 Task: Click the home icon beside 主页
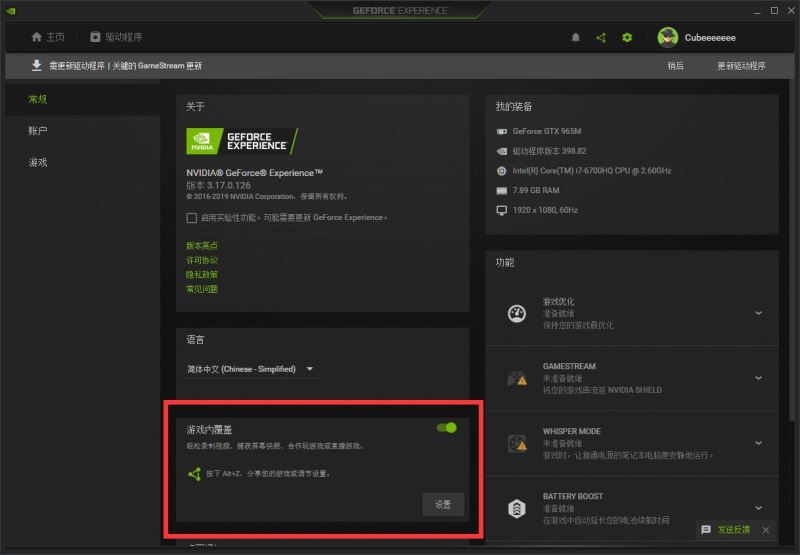pos(36,37)
